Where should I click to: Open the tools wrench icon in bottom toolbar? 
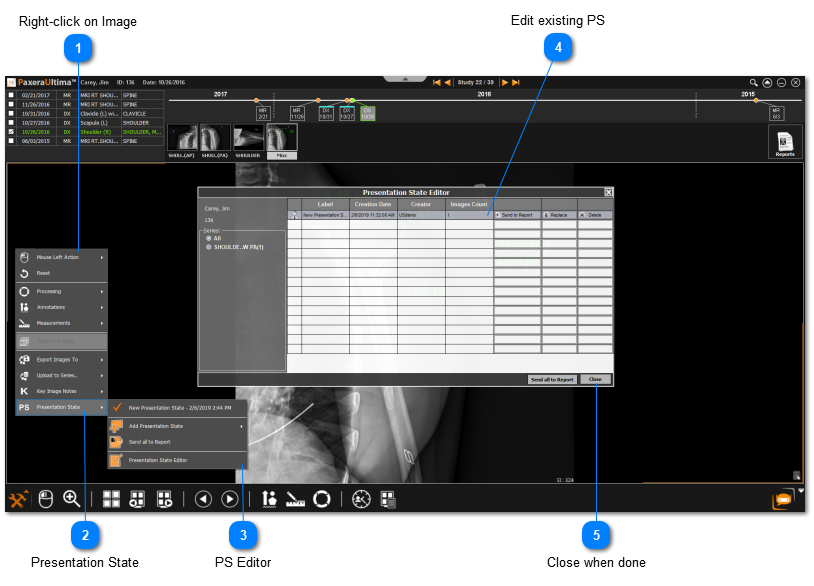18,498
